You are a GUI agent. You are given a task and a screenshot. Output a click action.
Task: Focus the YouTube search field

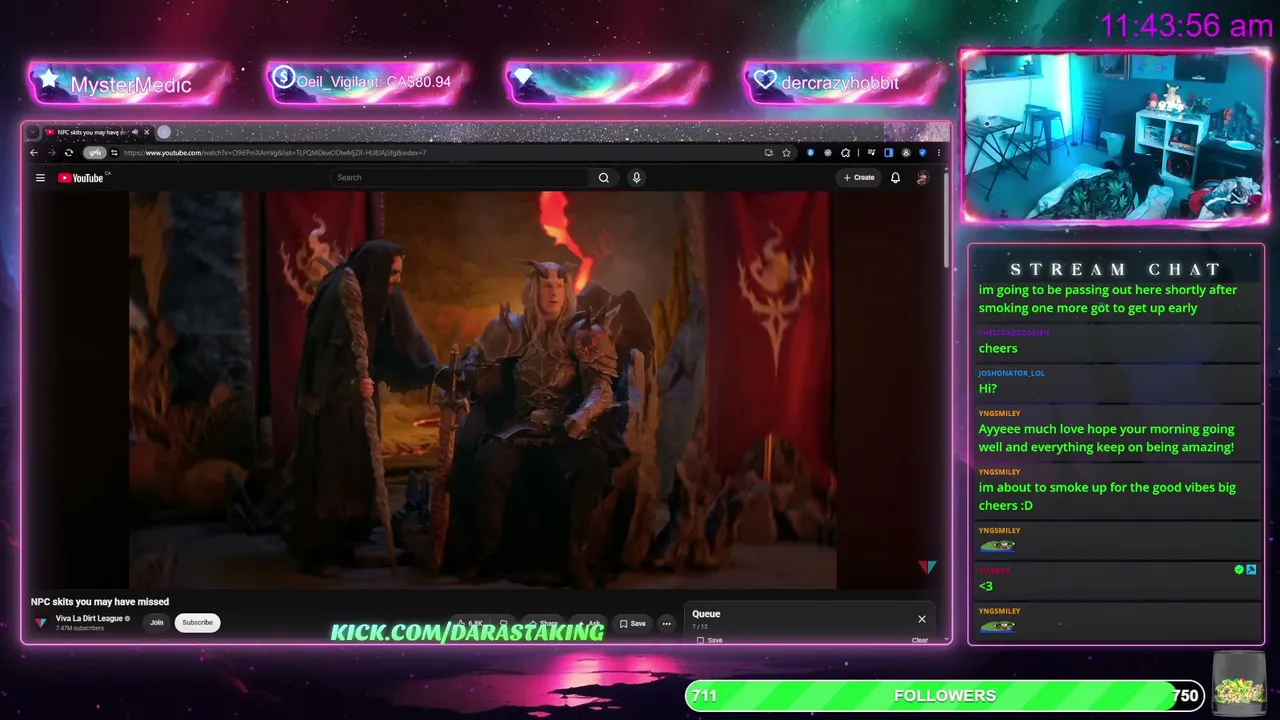coord(460,178)
